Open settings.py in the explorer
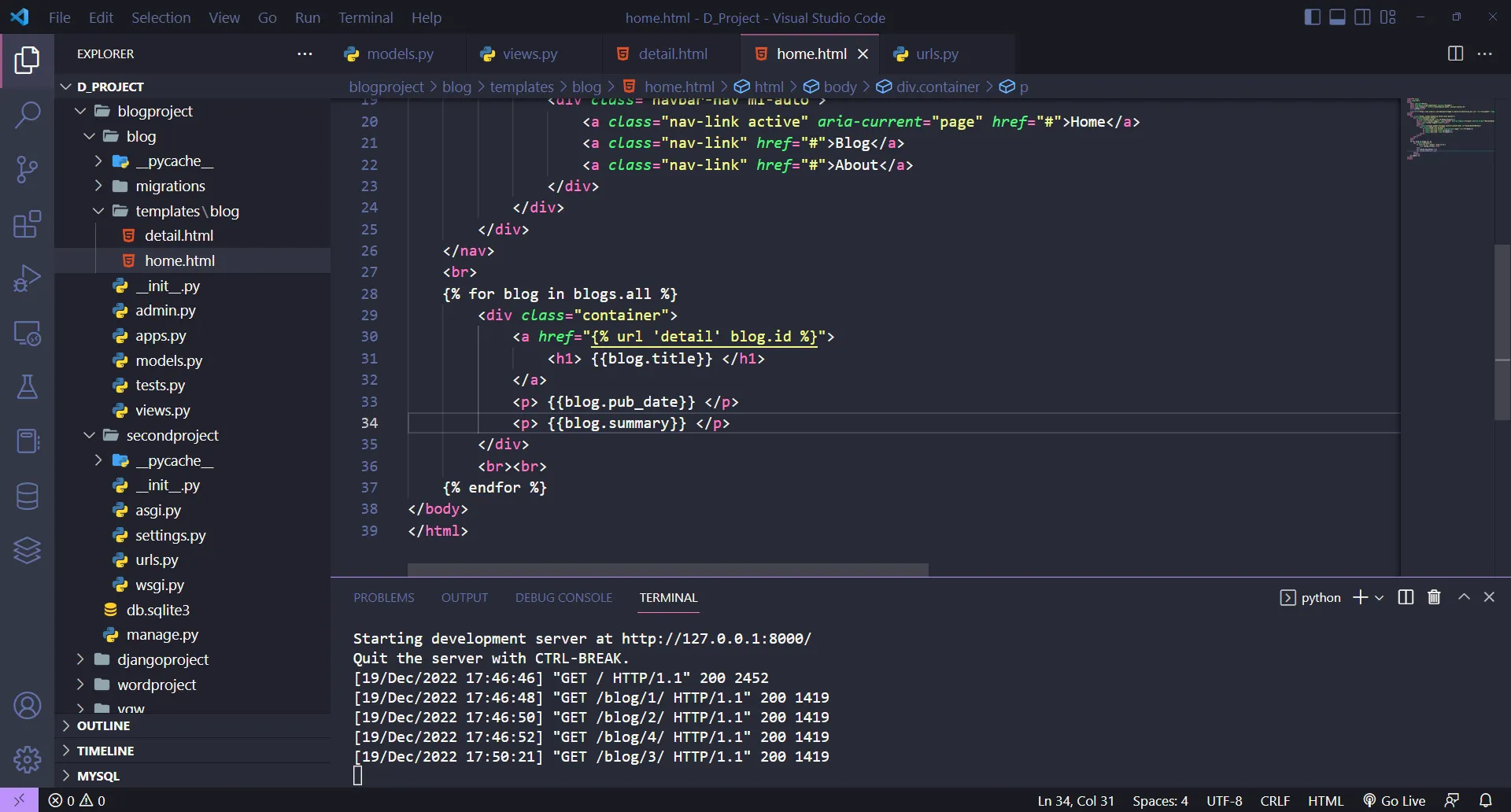This screenshot has width=1511, height=812. pyautogui.click(x=170, y=535)
